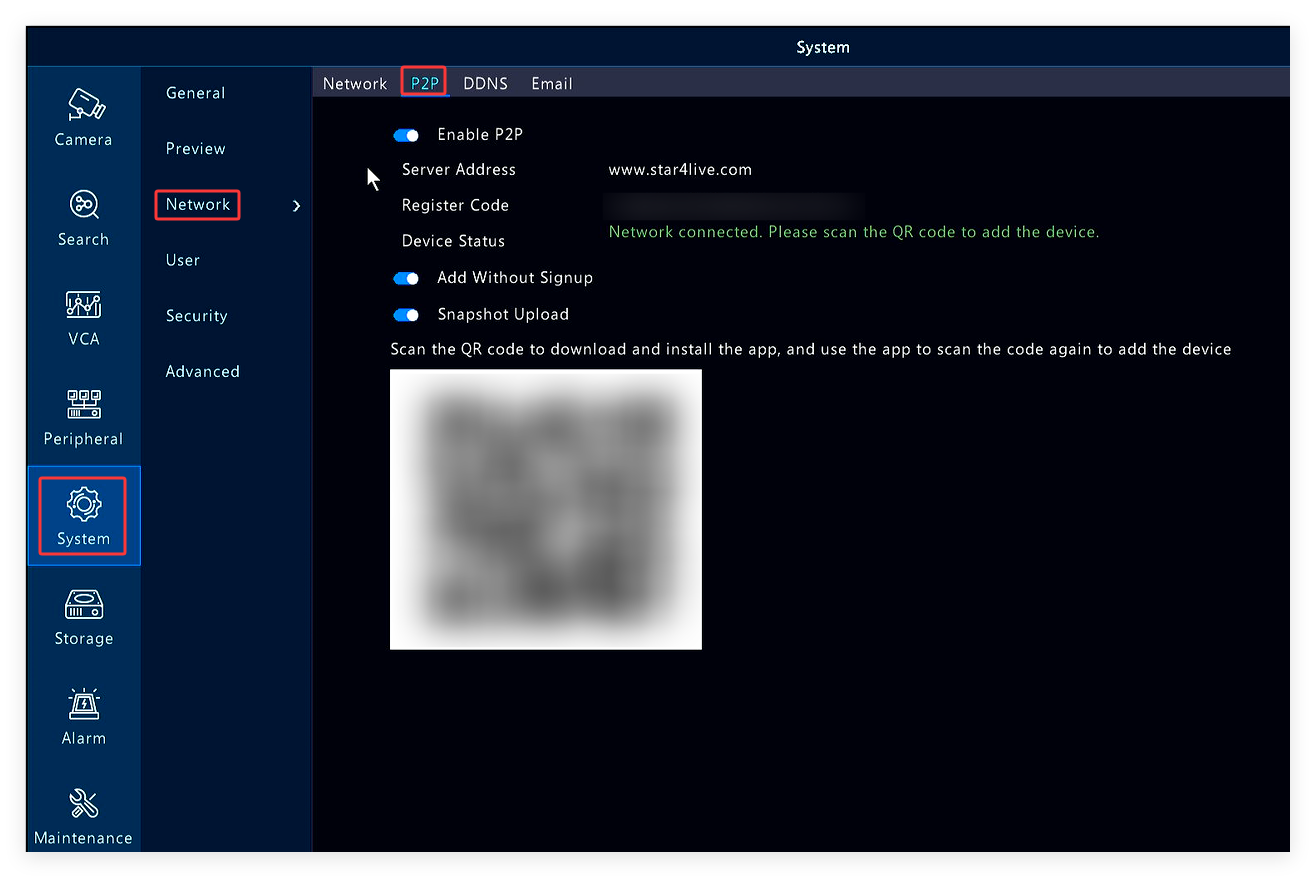Switch to the DDNS tab
The image size is (1315, 877).
[485, 84]
